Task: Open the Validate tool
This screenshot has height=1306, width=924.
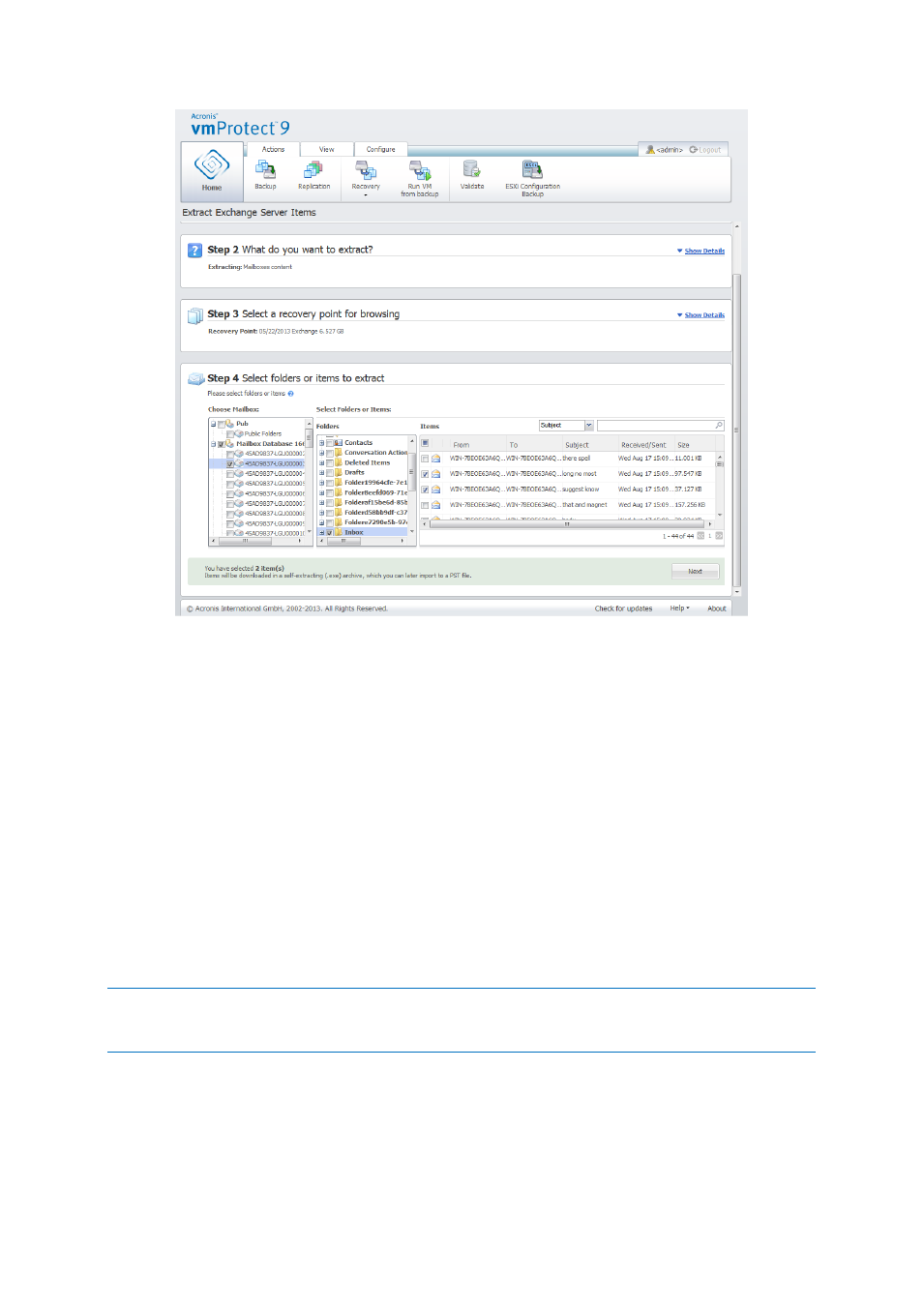Action: tap(472, 174)
